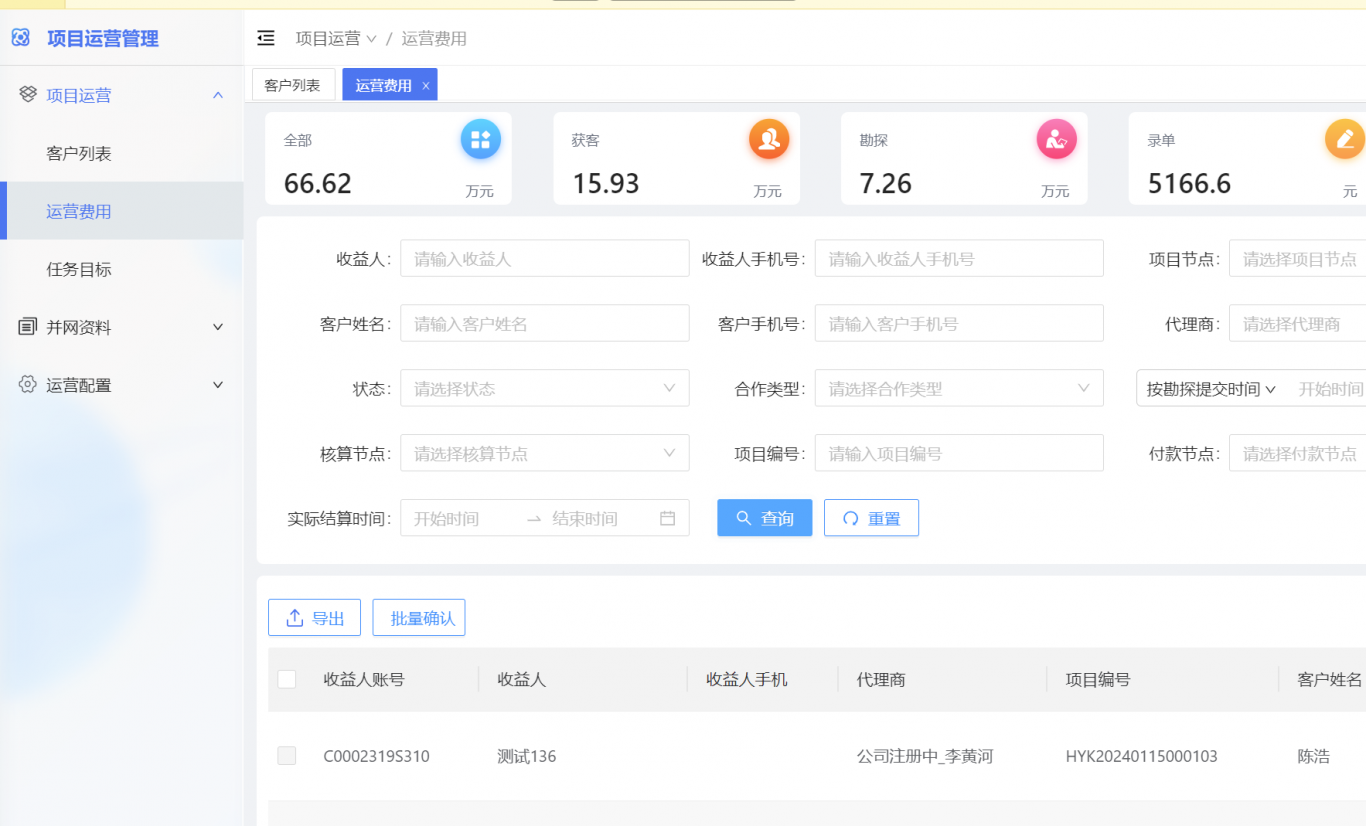Image resolution: width=1366 pixels, height=826 pixels.
Task: Click the 7.26 勘探 value
Action: click(x=886, y=184)
